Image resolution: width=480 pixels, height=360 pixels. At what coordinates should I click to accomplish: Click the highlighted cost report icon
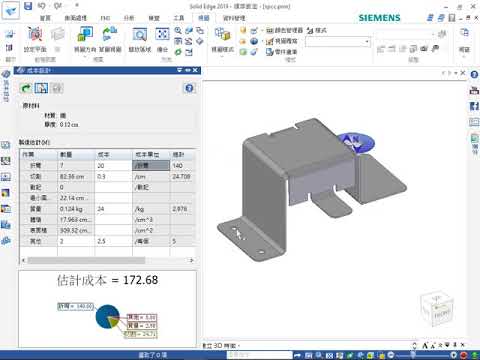41,88
